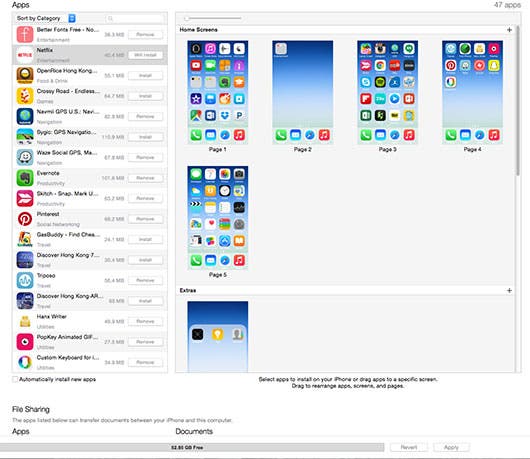Select the Page 3 home screen thumbnail

(x=387, y=92)
